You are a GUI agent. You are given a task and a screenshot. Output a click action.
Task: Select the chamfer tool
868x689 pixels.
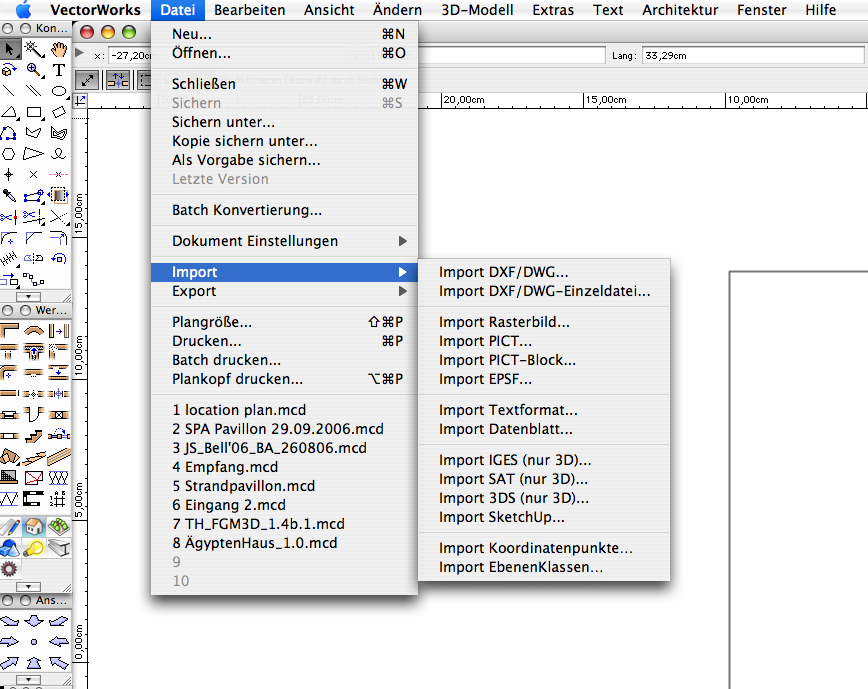click(34, 238)
